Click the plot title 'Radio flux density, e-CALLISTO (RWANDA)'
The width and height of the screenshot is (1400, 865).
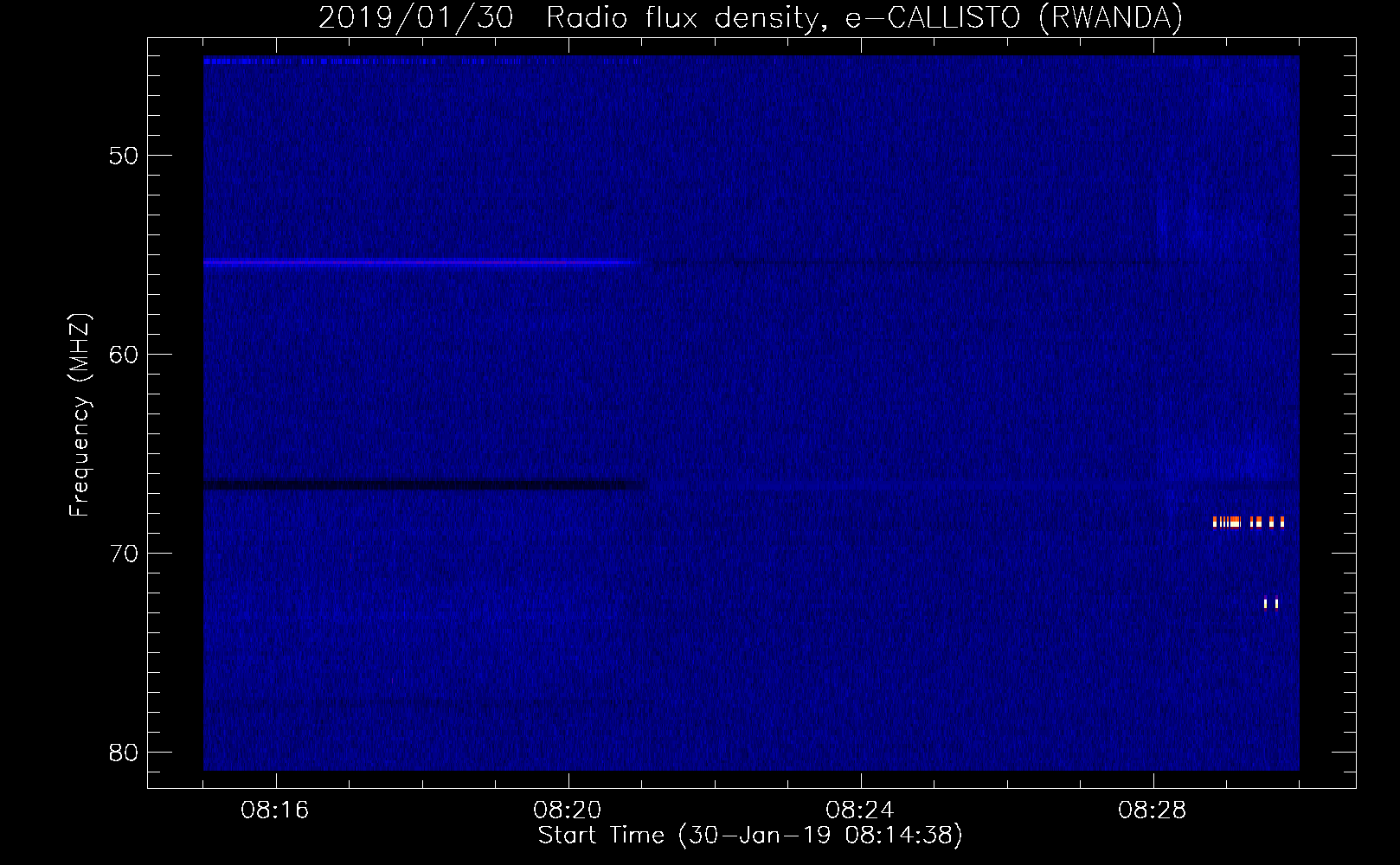coord(864,17)
